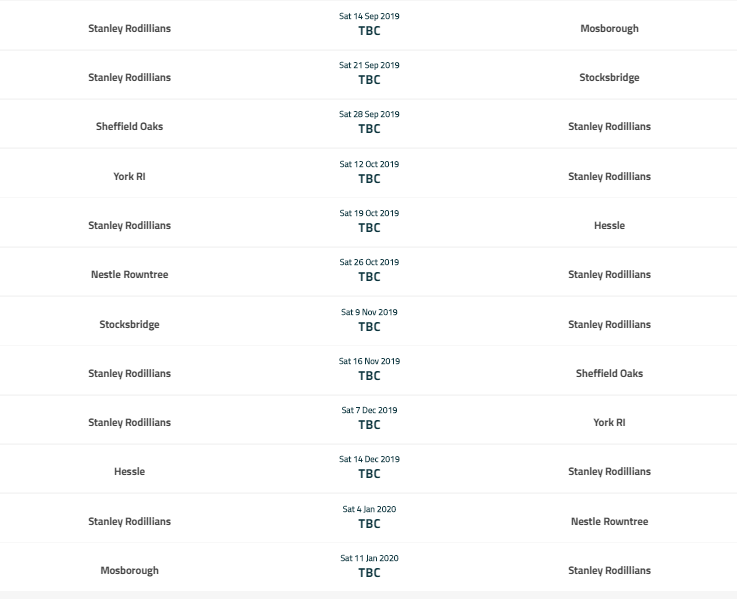
Task: Click Sheffield Oaks home team on 28 Sep
Action: pyautogui.click(x=129, y=126)
